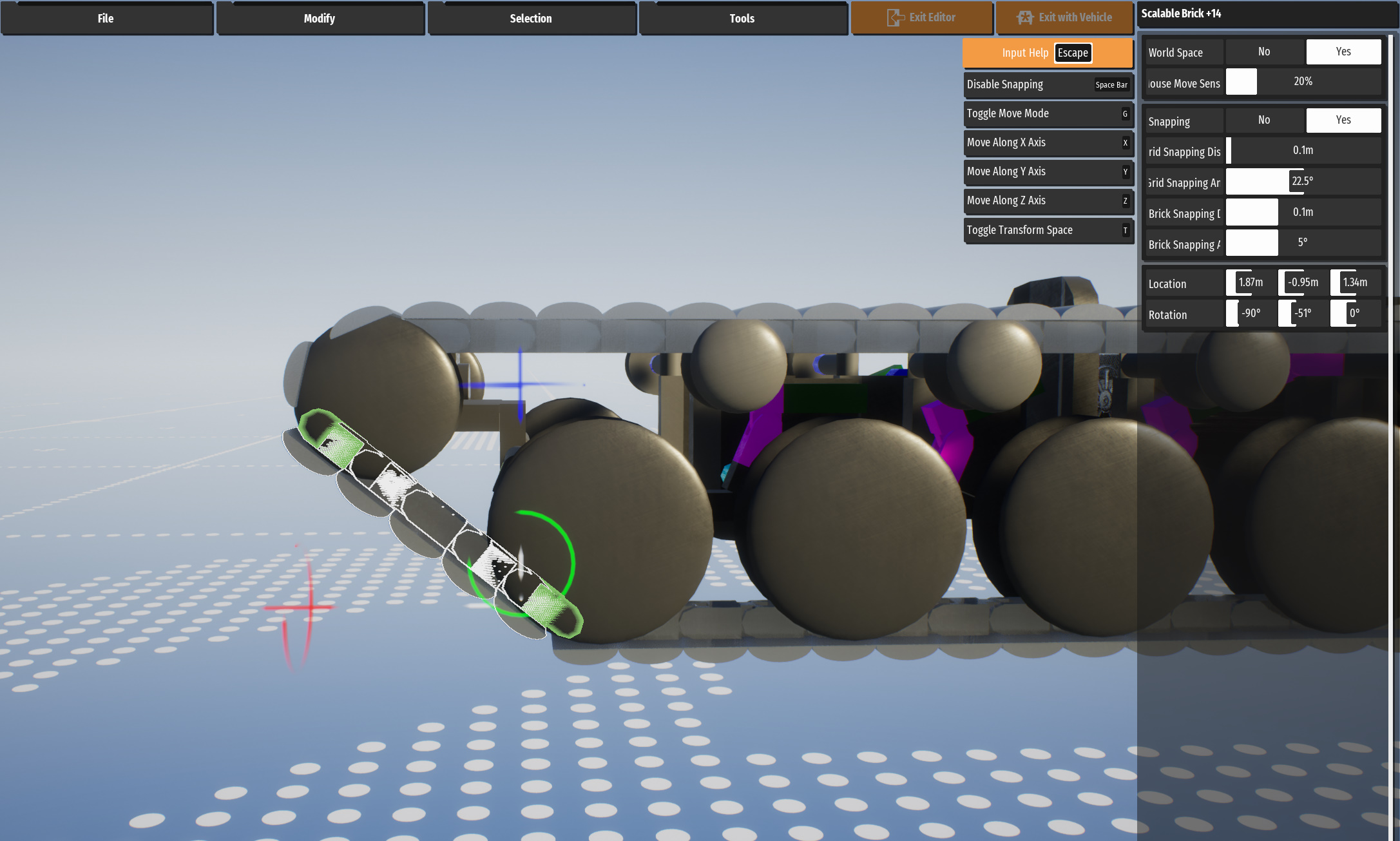
Task: Click the Exit Editor door icon
Action: [x=895, y=17]
